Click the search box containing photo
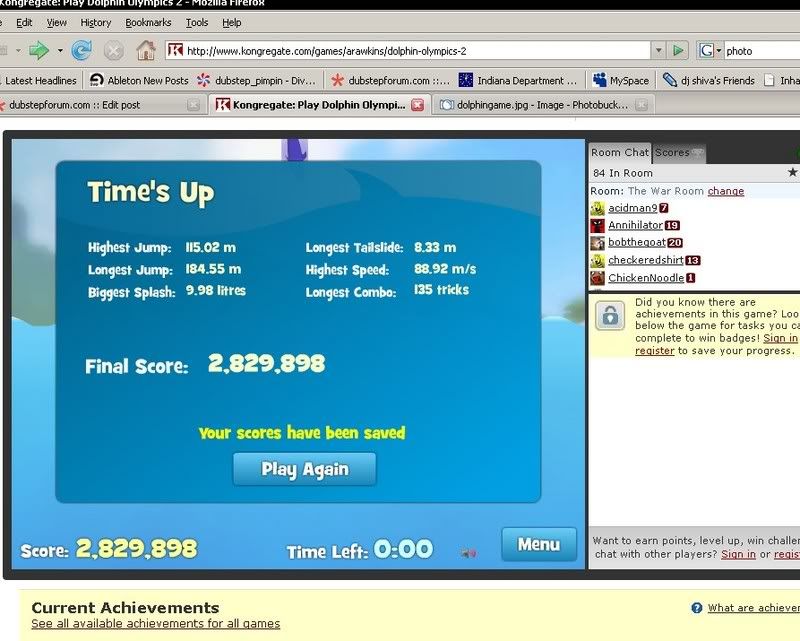This screenshot has width=800, height=641. pyautogui.click(x=762, y=51)
